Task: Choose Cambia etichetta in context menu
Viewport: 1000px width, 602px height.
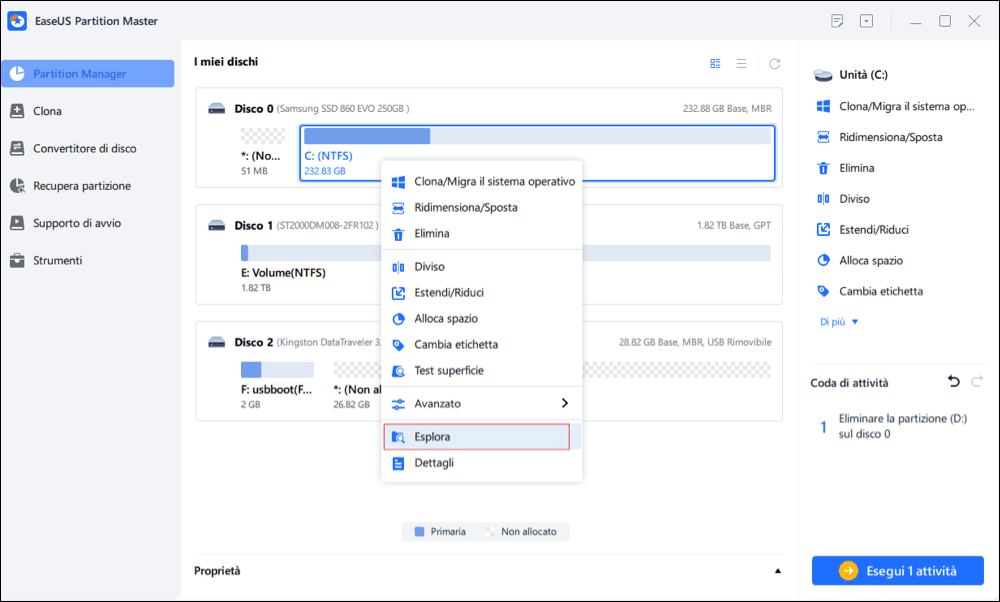Action: pyautogui.click(x=482, y=344)
